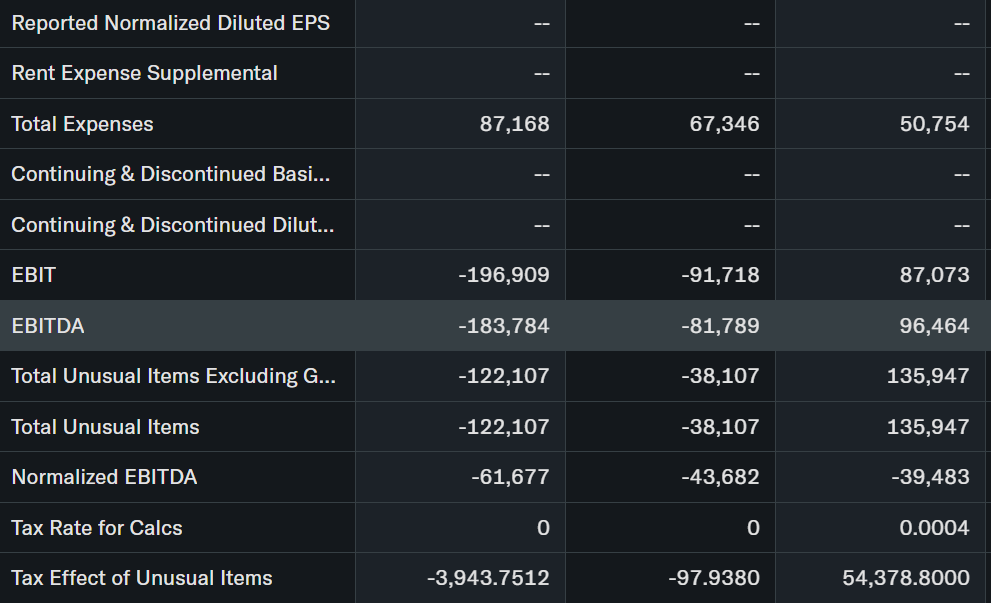Image resolution: width=991 pixels, height=603 pixels.
Task: Click the Total Expenses row label
Action: (82, 124)
